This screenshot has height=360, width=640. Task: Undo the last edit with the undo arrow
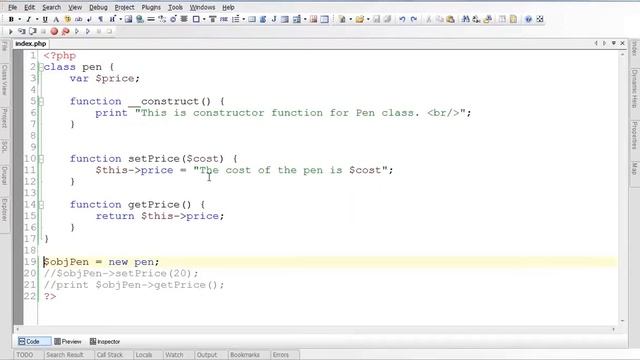point(402,19)
